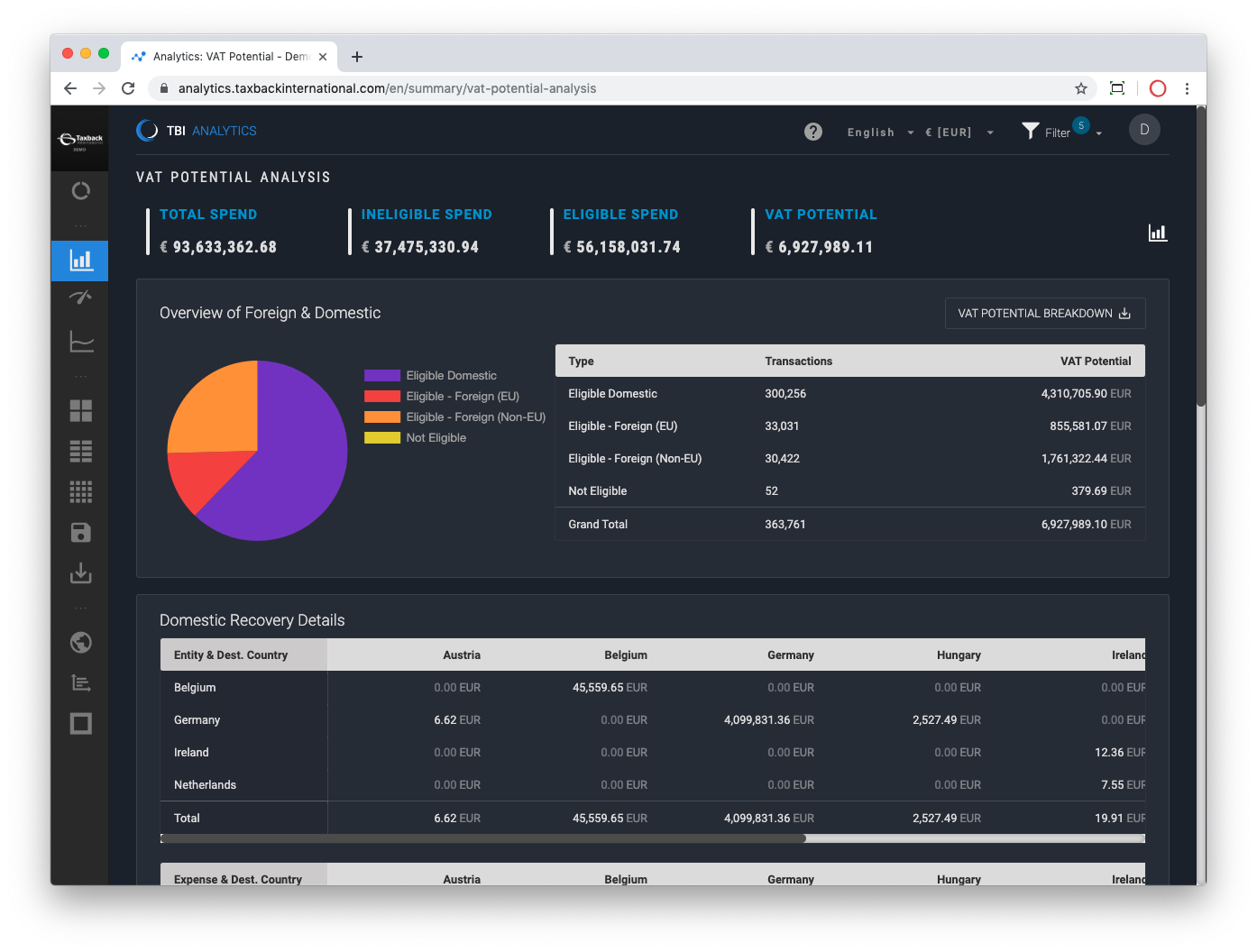
Task: Close the Analytics VAT Potential tab
Action: (323, 57)
